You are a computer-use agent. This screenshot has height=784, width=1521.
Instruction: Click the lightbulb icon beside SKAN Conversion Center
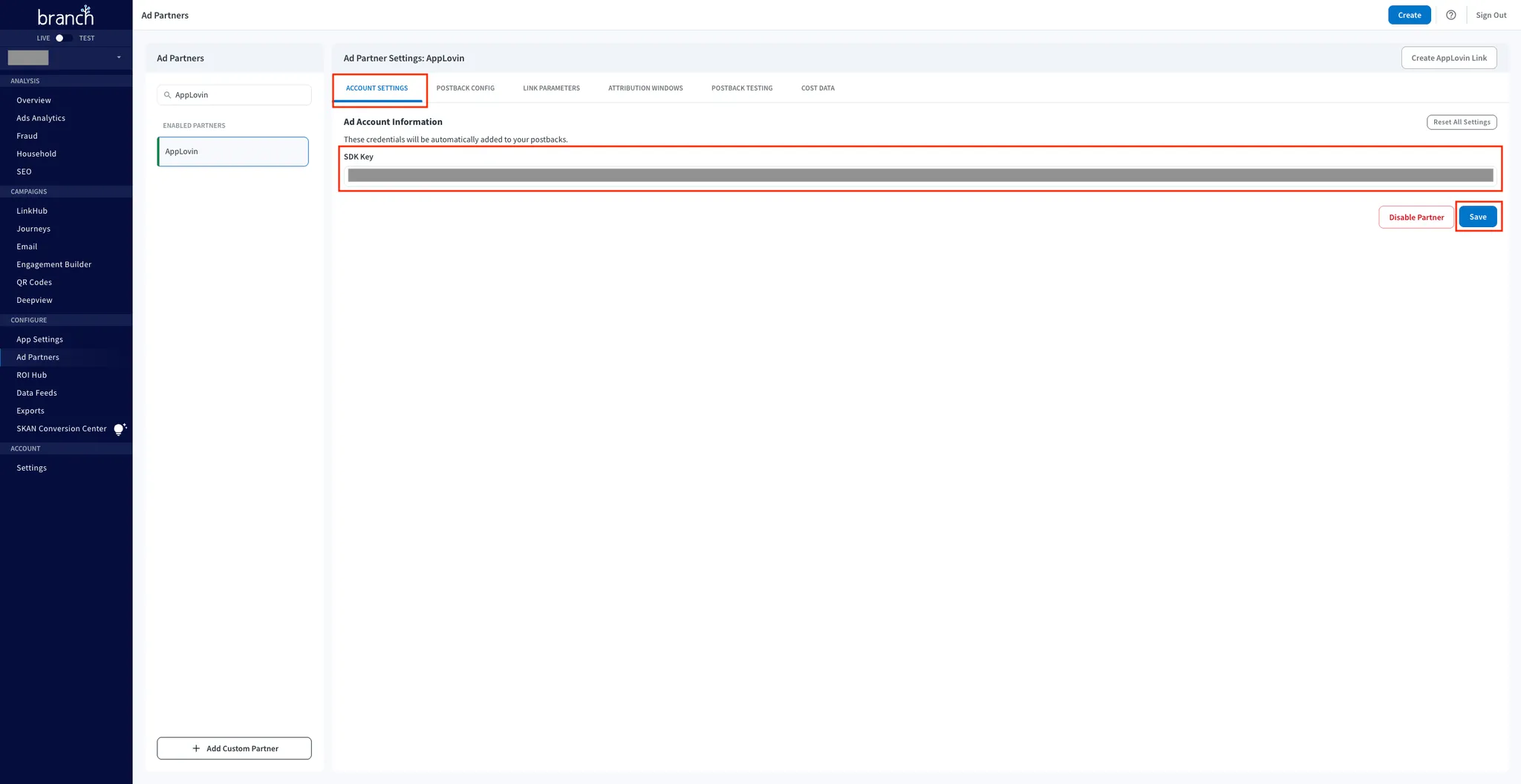pyautogui.click(x=120, y=429)
